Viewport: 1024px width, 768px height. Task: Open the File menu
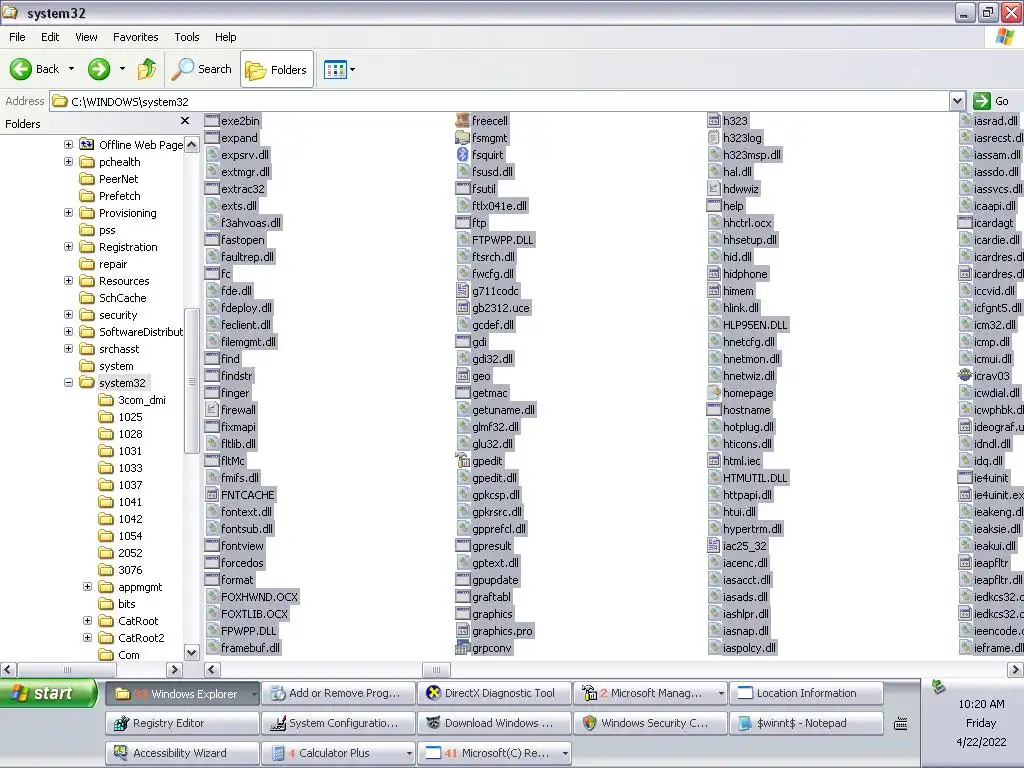click(17, 37)
